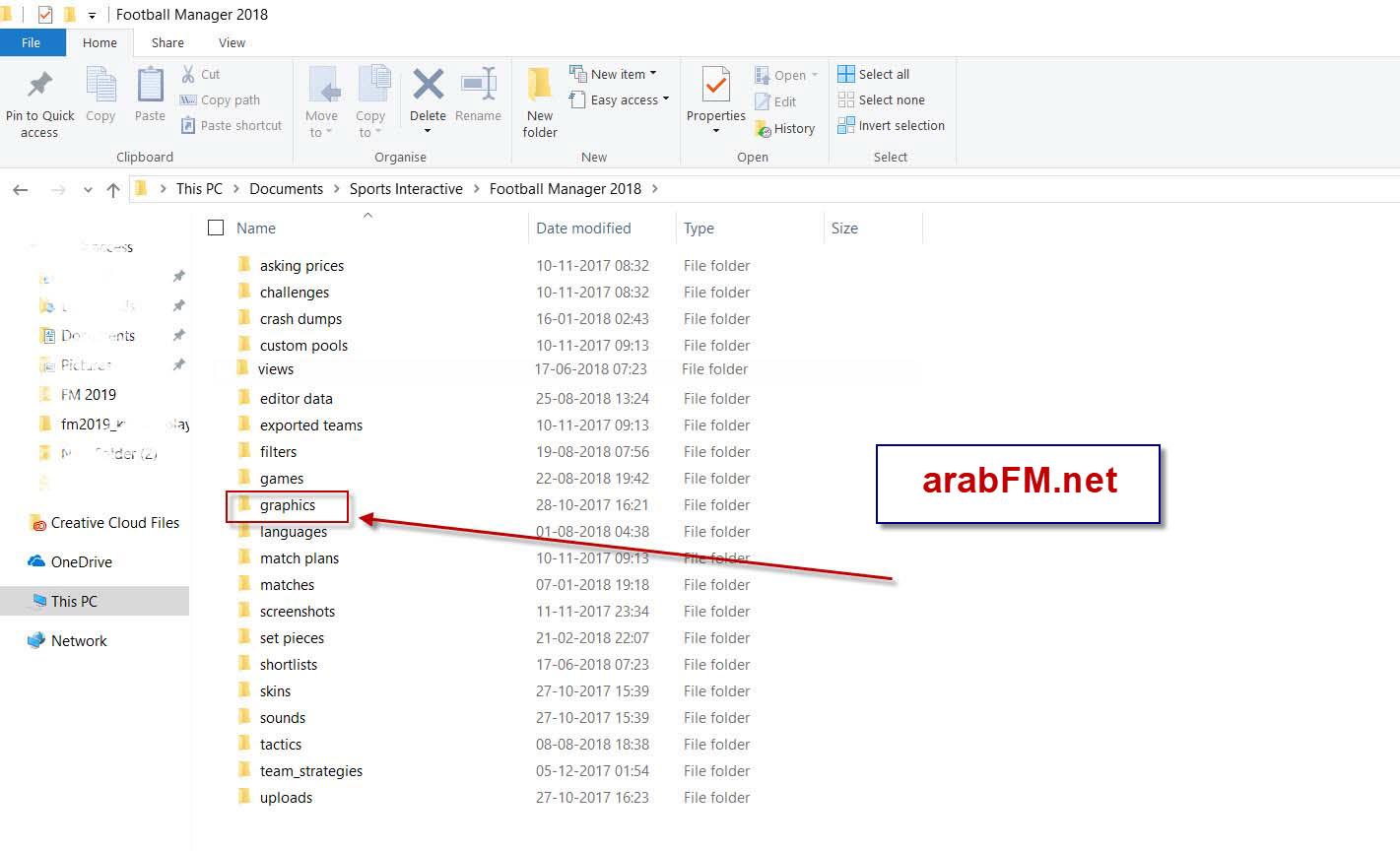1400x851 pixels.
Task: Open recent locations dropdown chevron
Action: pyautogui.click(x=88, y=190)
